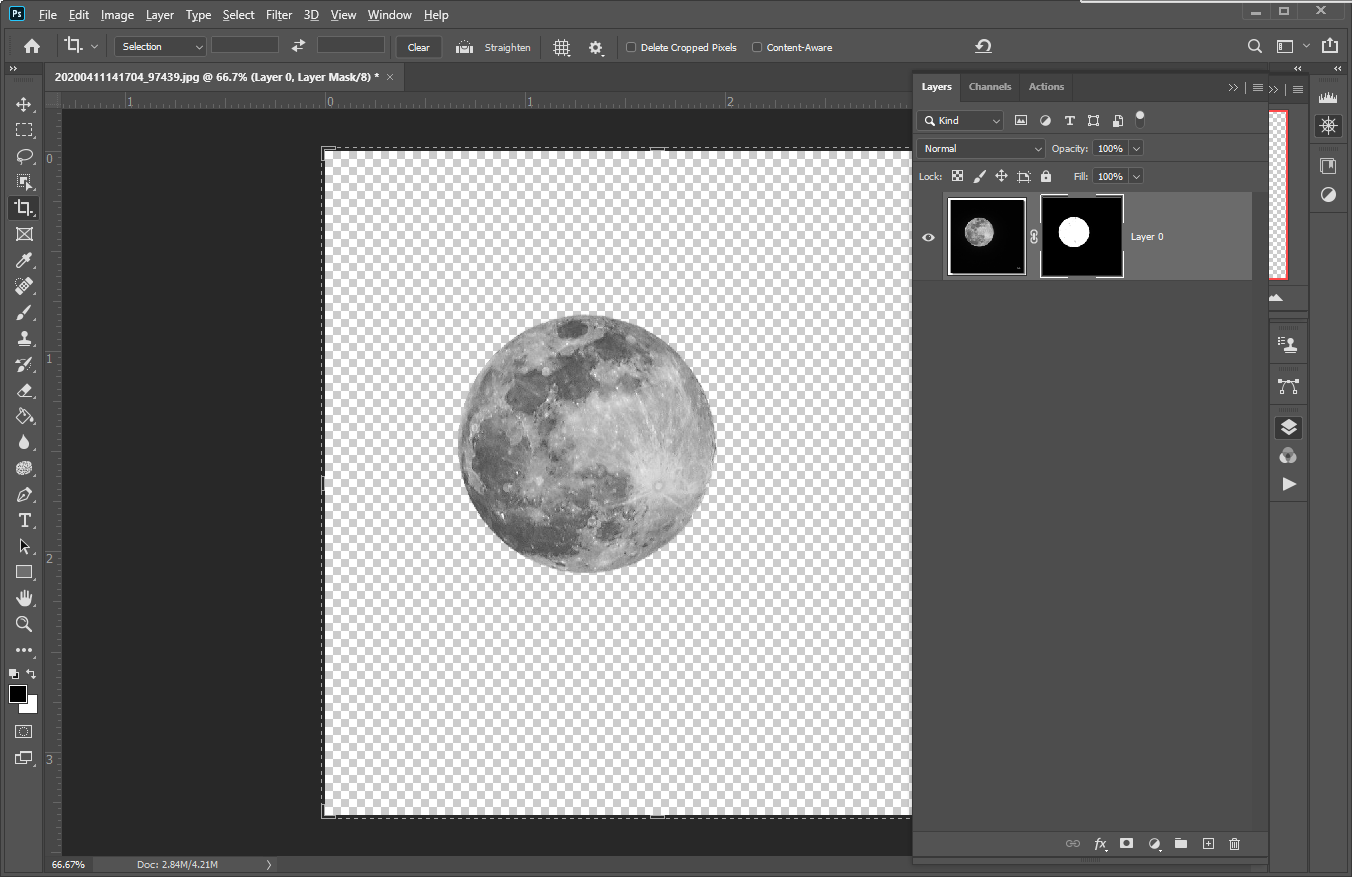Image resolution: width=1352 pixels, height=877 pixels.
Task: Select the History Brush tool
Action: click(24, 364)
